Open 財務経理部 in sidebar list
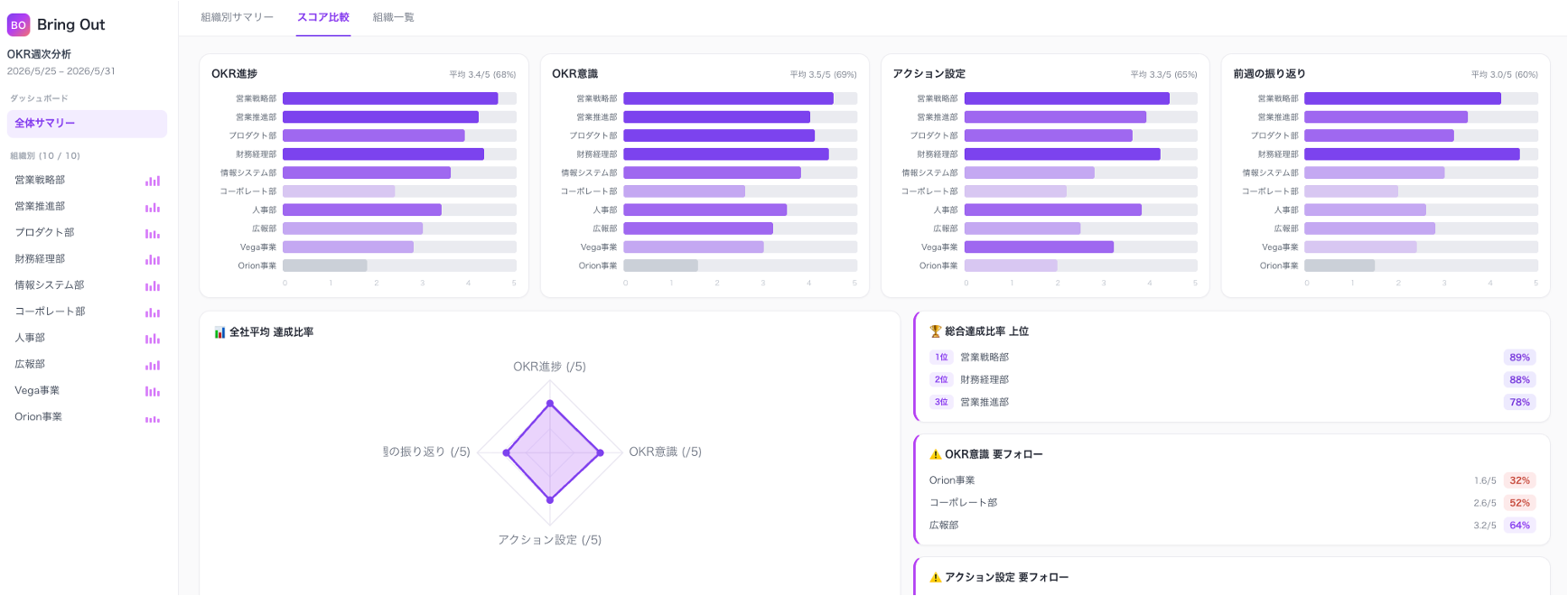The width and height of the screenshot is (1568, 596). 87,259
